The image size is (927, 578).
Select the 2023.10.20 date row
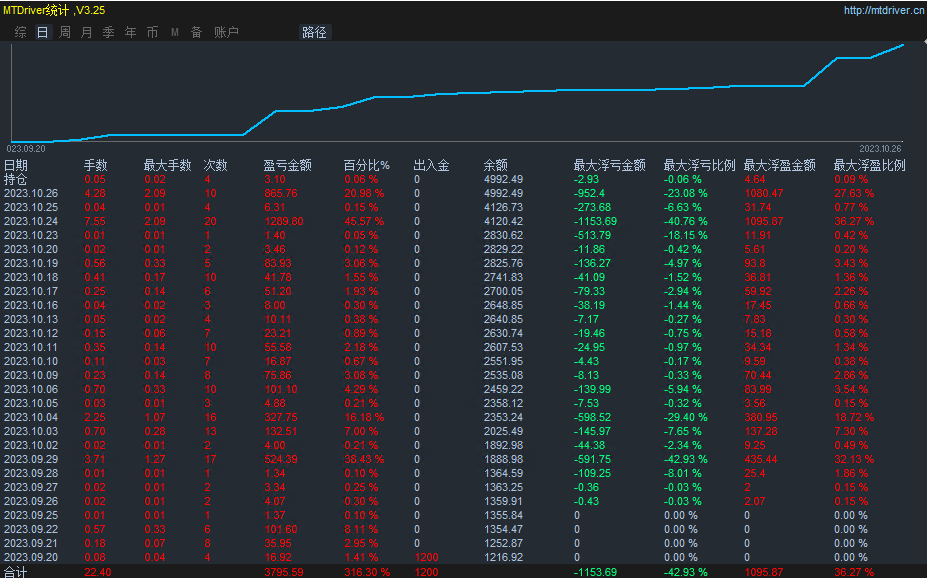pyautogui.click(x=31, y=249)
